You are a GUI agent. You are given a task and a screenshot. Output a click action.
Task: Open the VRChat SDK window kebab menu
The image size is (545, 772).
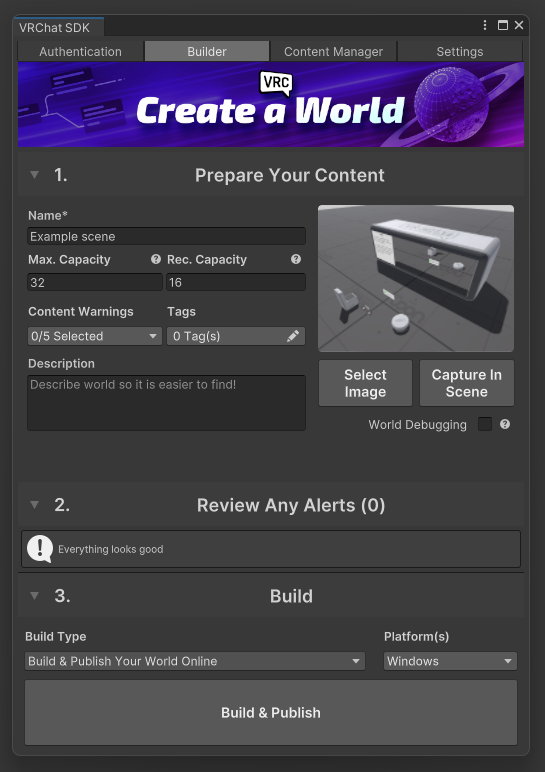pos(485,25)
